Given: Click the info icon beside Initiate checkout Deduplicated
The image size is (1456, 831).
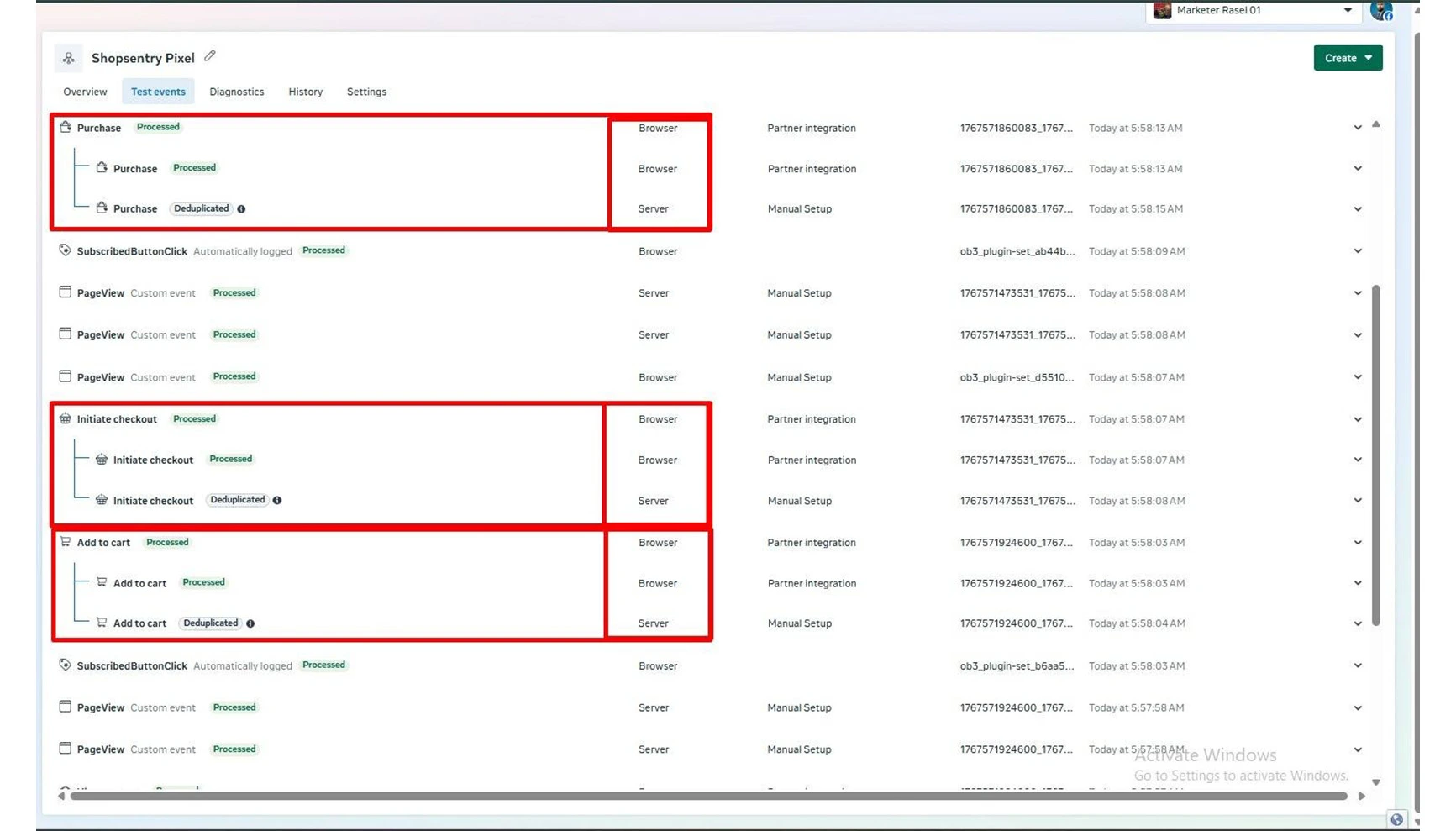Looking at the screenshot, I should 277,501.
